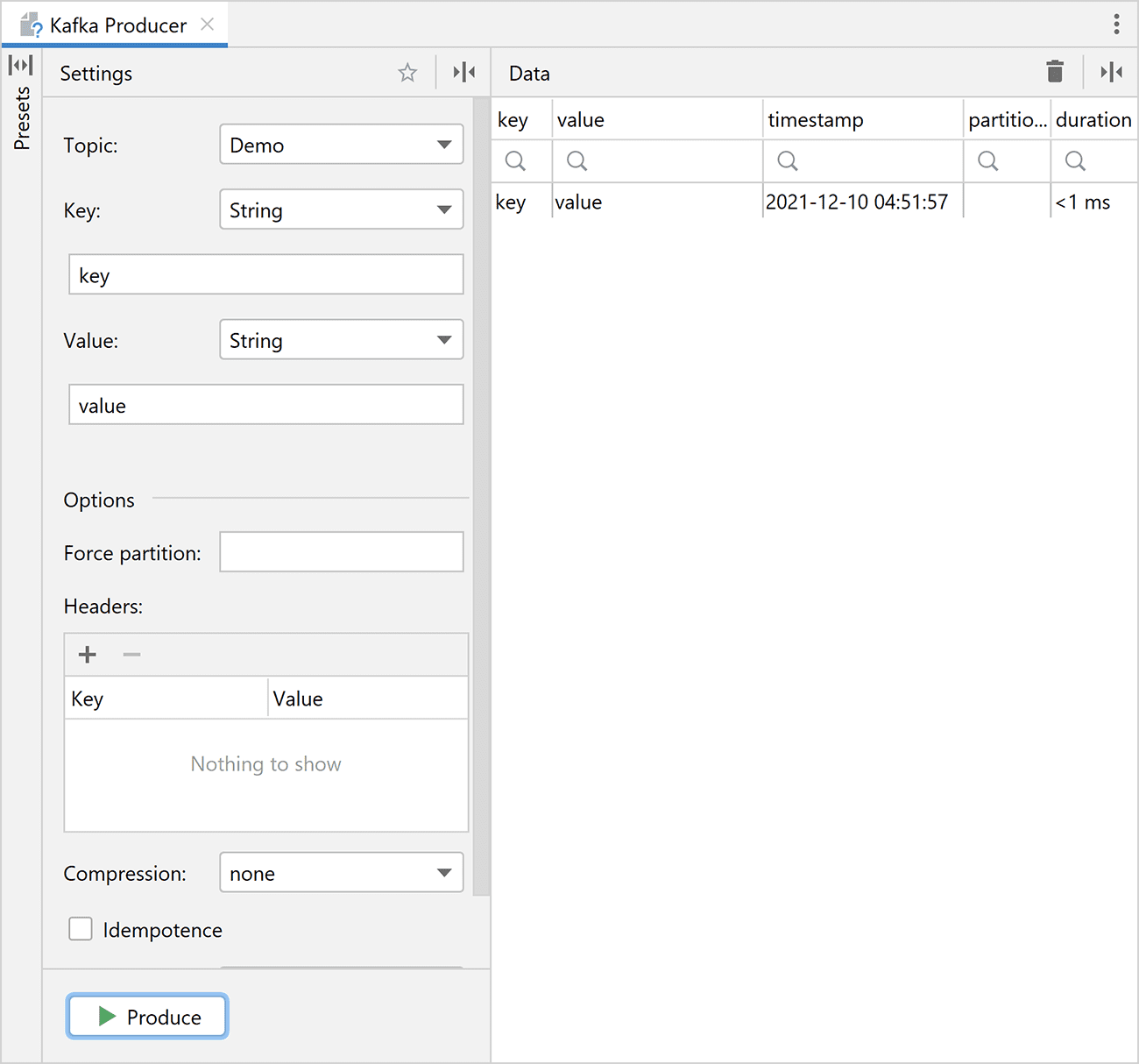Viewport: 1139px width, 1064px height.
Task: Hide the Settings panel with collapse icon
Action: coord(464,73)
